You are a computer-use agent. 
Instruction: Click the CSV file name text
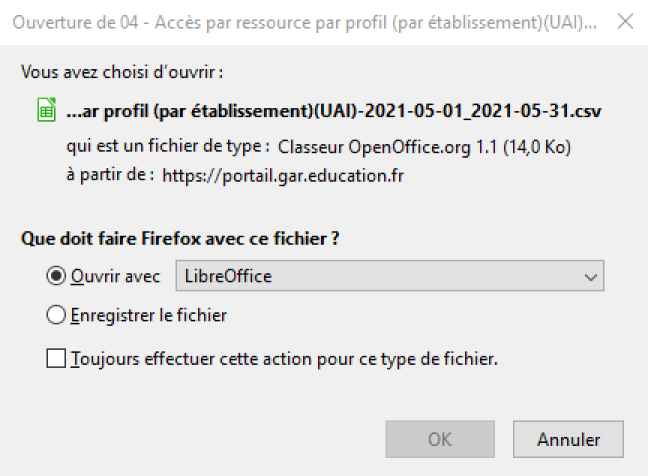[334, 111]
